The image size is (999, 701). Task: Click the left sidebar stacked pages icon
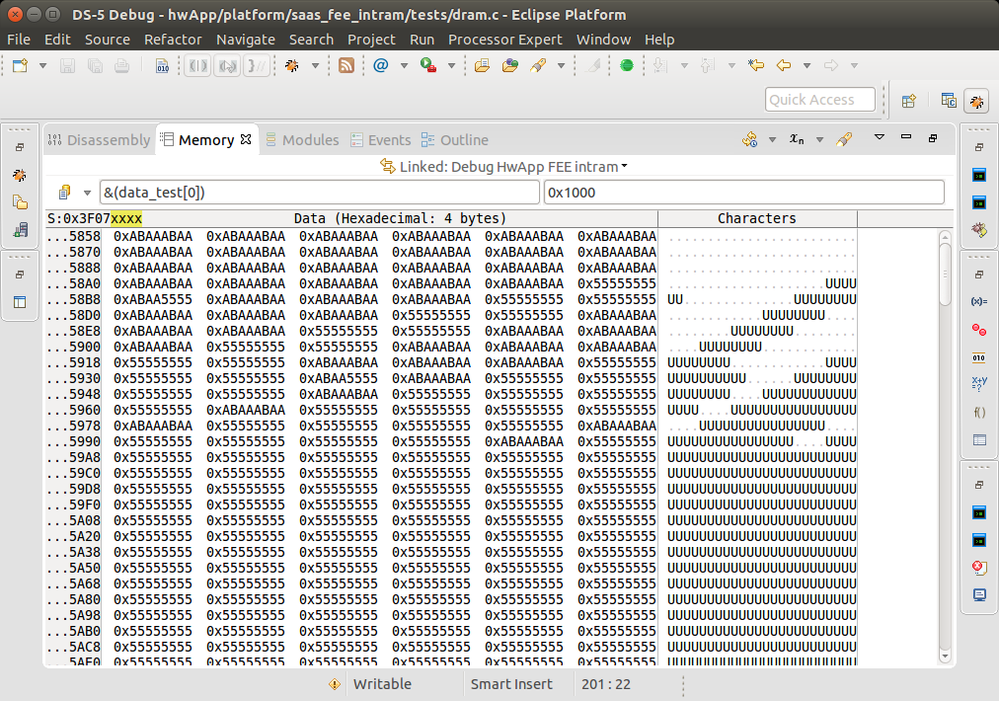(20, 203)
